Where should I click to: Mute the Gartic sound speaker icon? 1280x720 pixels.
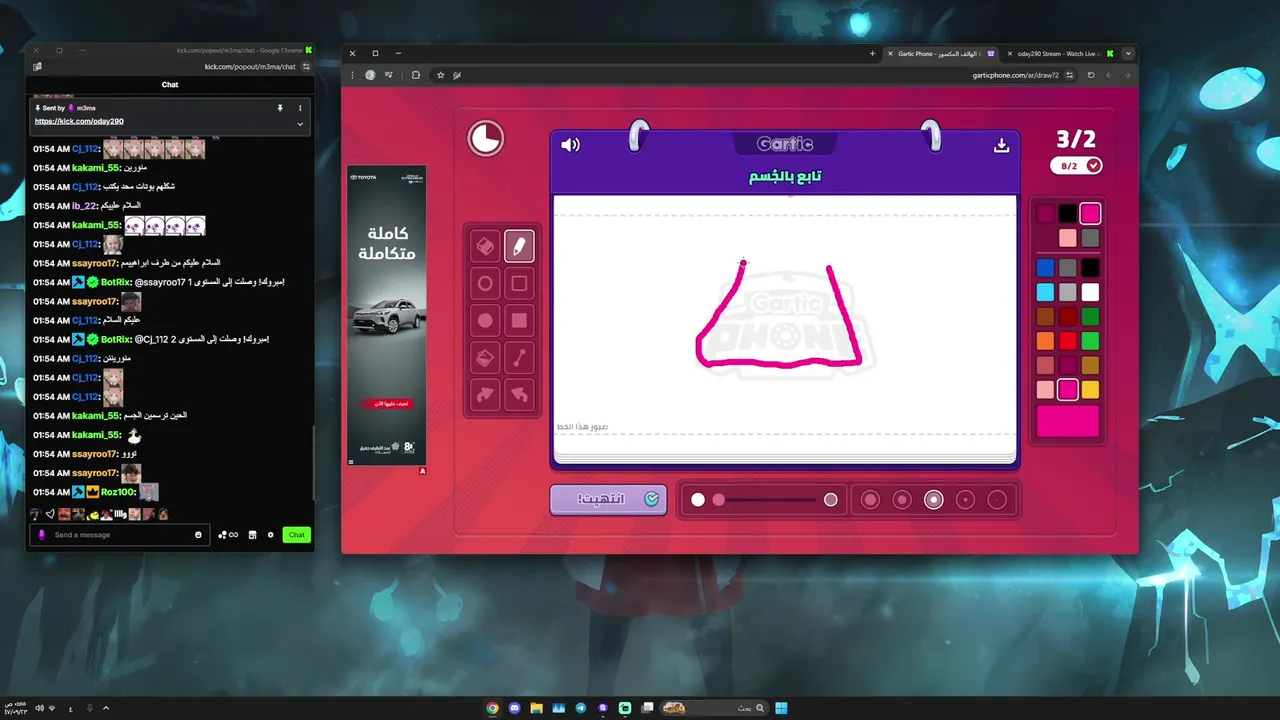tap(570, 145)
